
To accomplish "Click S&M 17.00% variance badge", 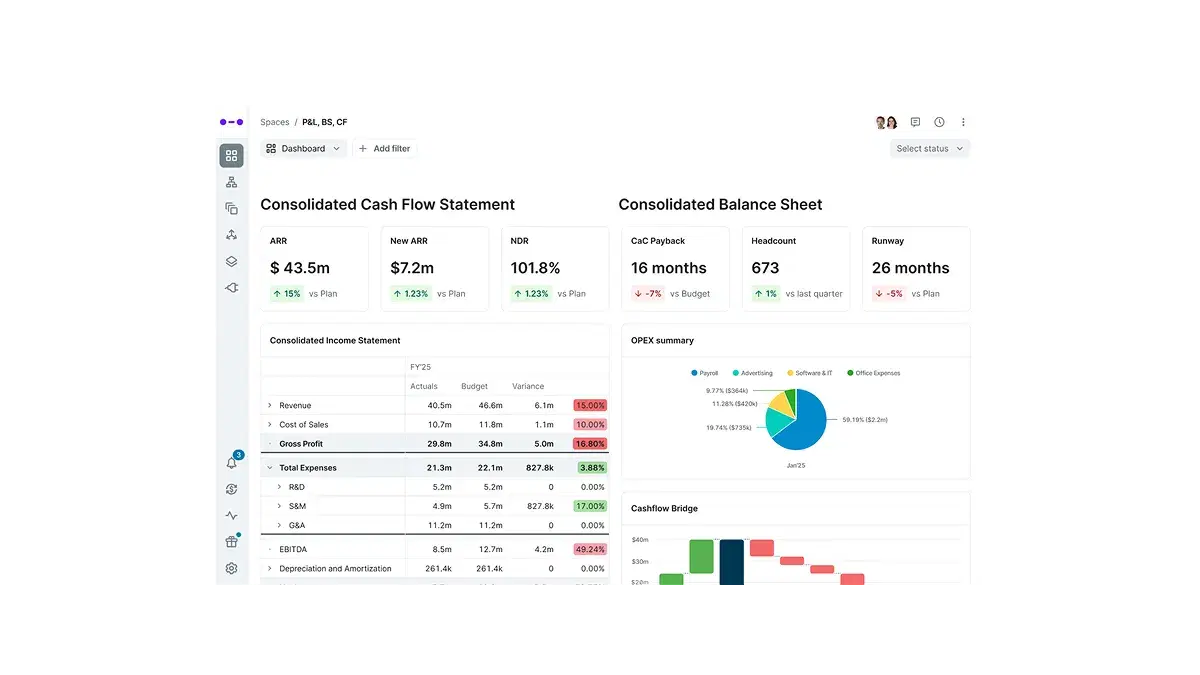I will [x=590, y=506].
